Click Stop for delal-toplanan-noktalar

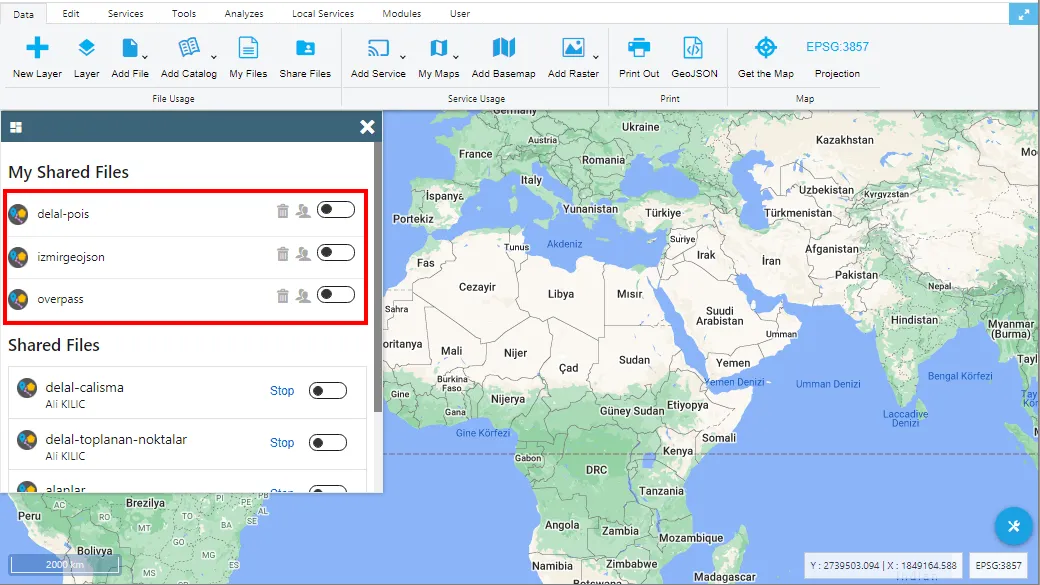(282, 442)
